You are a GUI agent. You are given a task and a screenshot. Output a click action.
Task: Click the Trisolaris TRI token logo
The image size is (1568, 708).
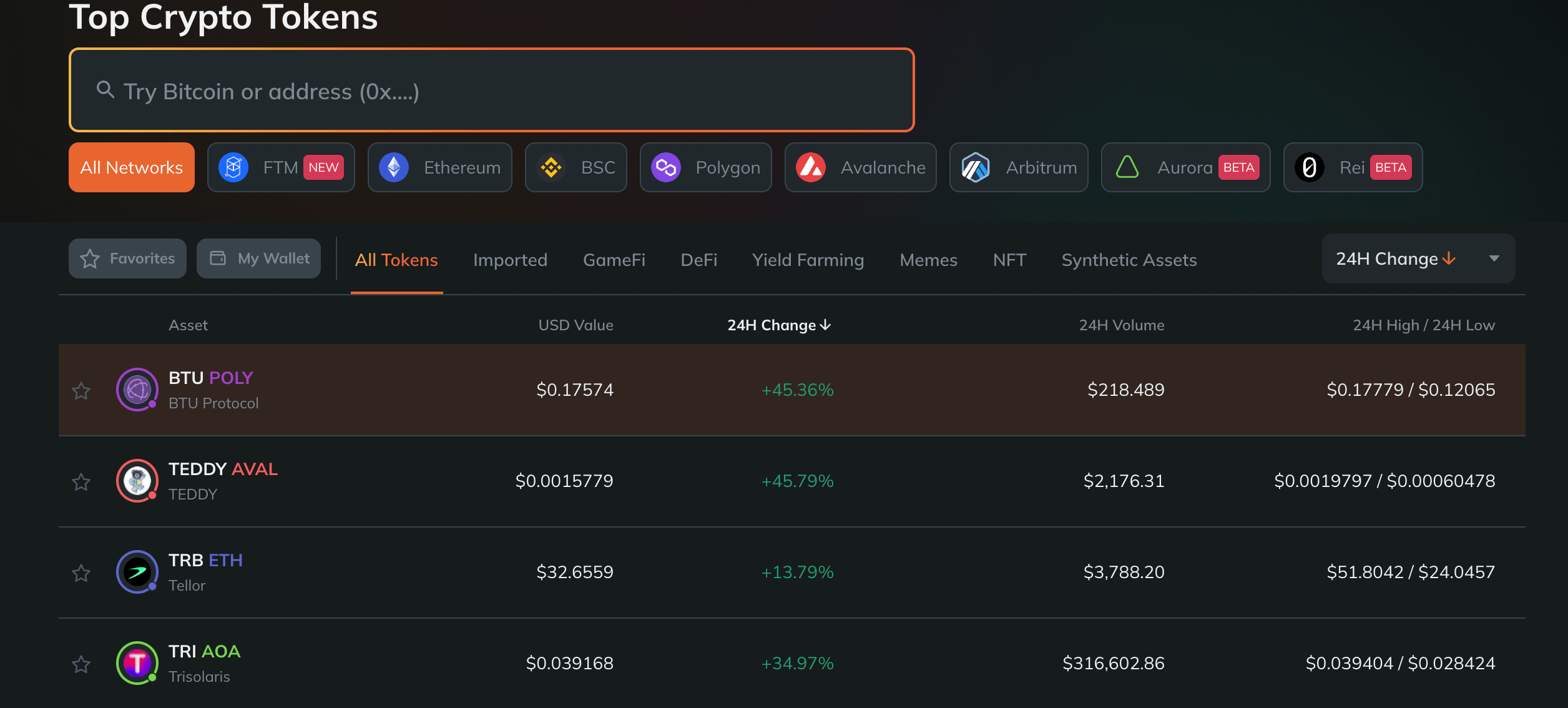click(137, 663)
